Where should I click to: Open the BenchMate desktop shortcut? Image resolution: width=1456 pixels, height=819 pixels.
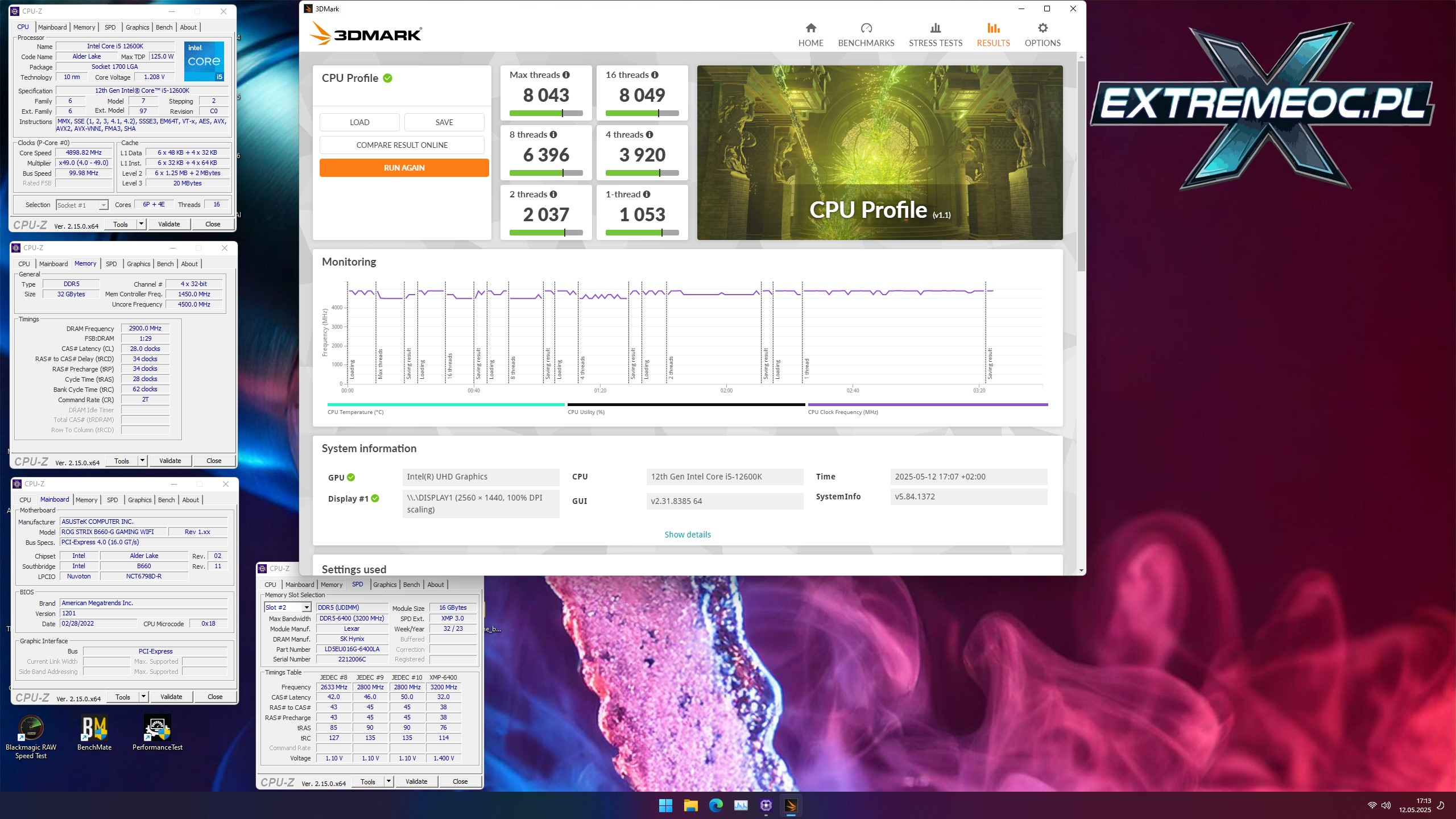point(94,733)
